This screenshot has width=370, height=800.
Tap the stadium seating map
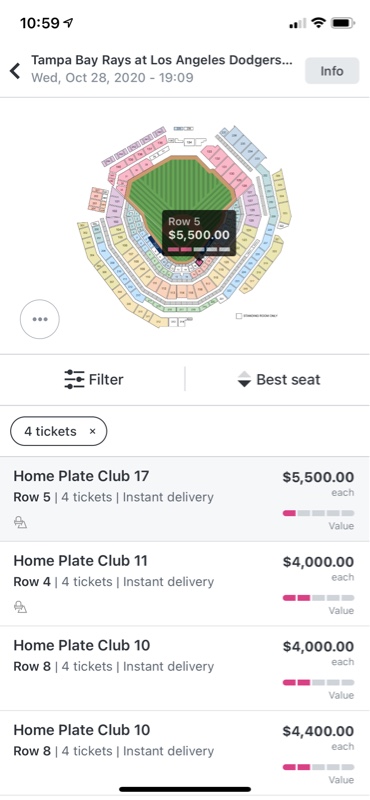click(185, 224)
